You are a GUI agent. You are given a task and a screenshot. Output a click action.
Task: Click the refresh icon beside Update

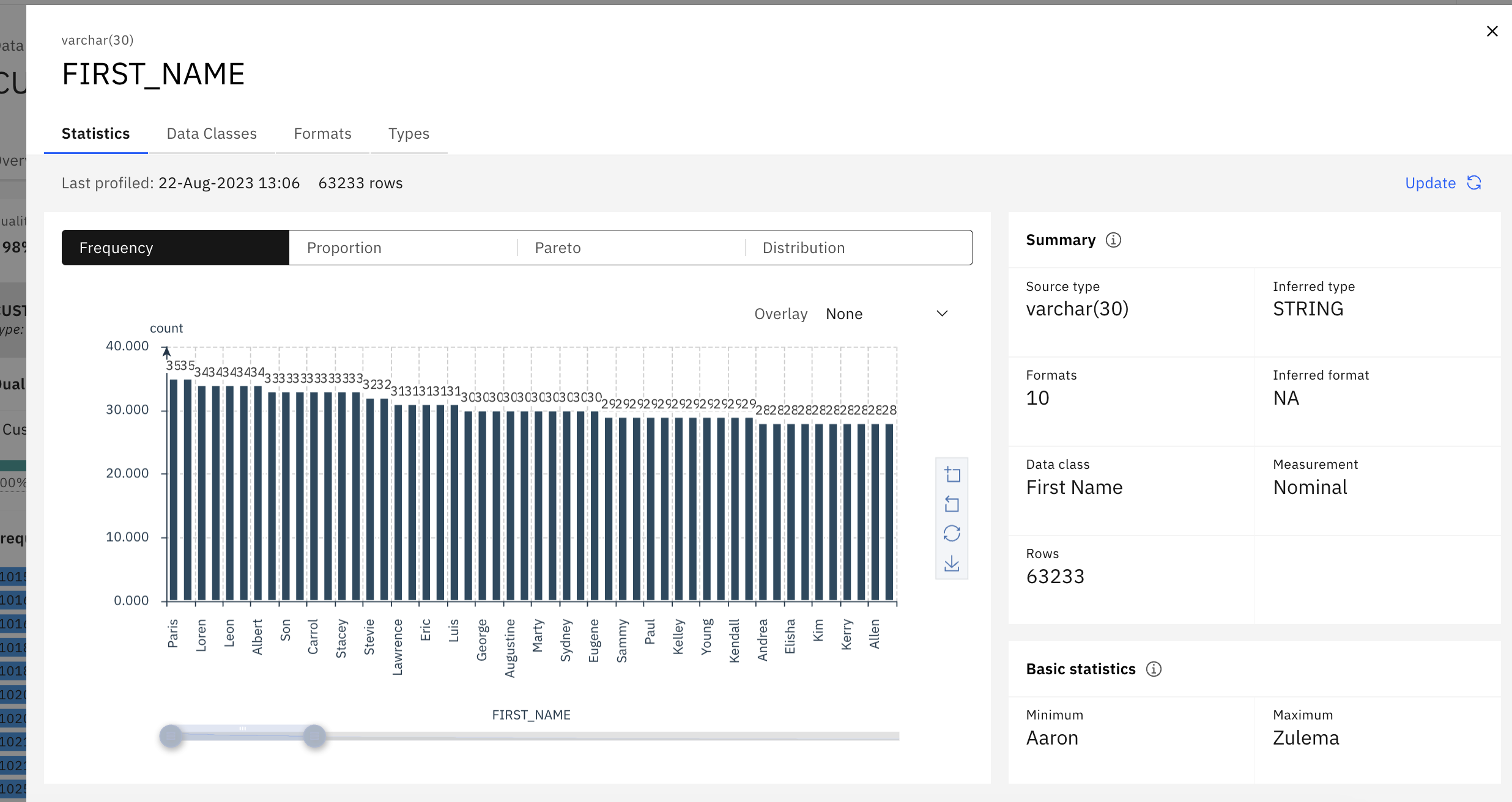tap(1474, 183)
